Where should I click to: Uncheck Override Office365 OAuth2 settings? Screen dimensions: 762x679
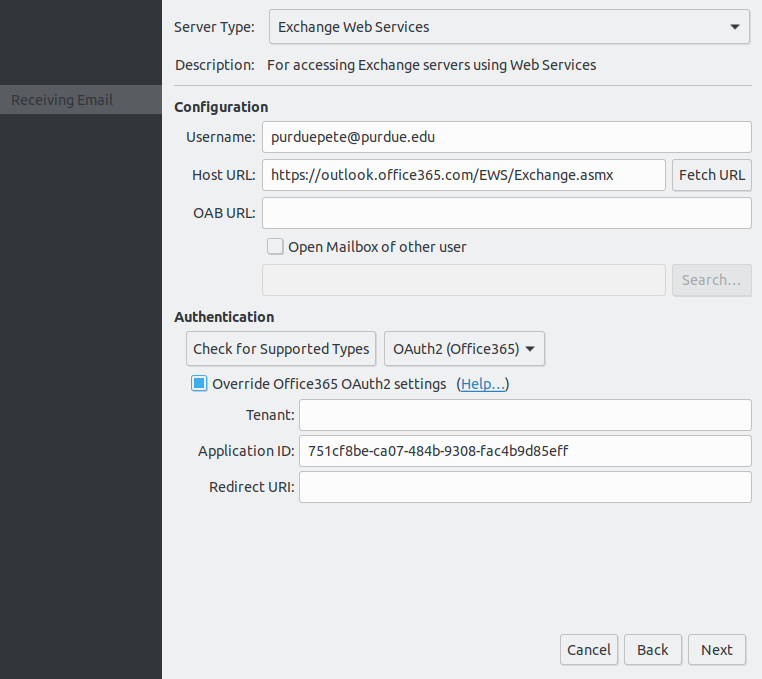199,383
